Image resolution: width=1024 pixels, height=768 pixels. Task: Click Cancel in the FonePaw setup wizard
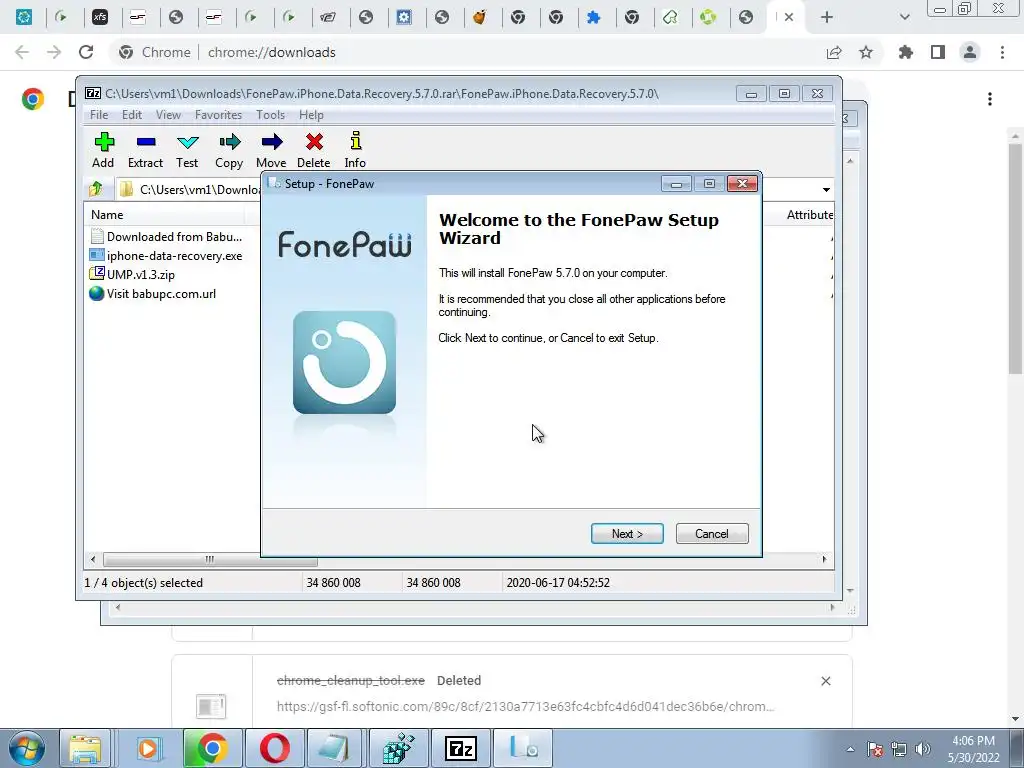coord(712,534)
